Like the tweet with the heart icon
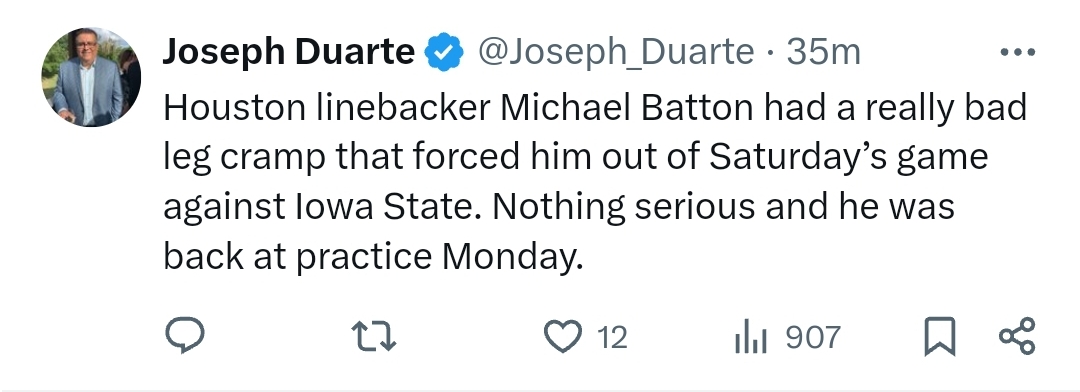The image size is (1080, 392). point(563,337)
